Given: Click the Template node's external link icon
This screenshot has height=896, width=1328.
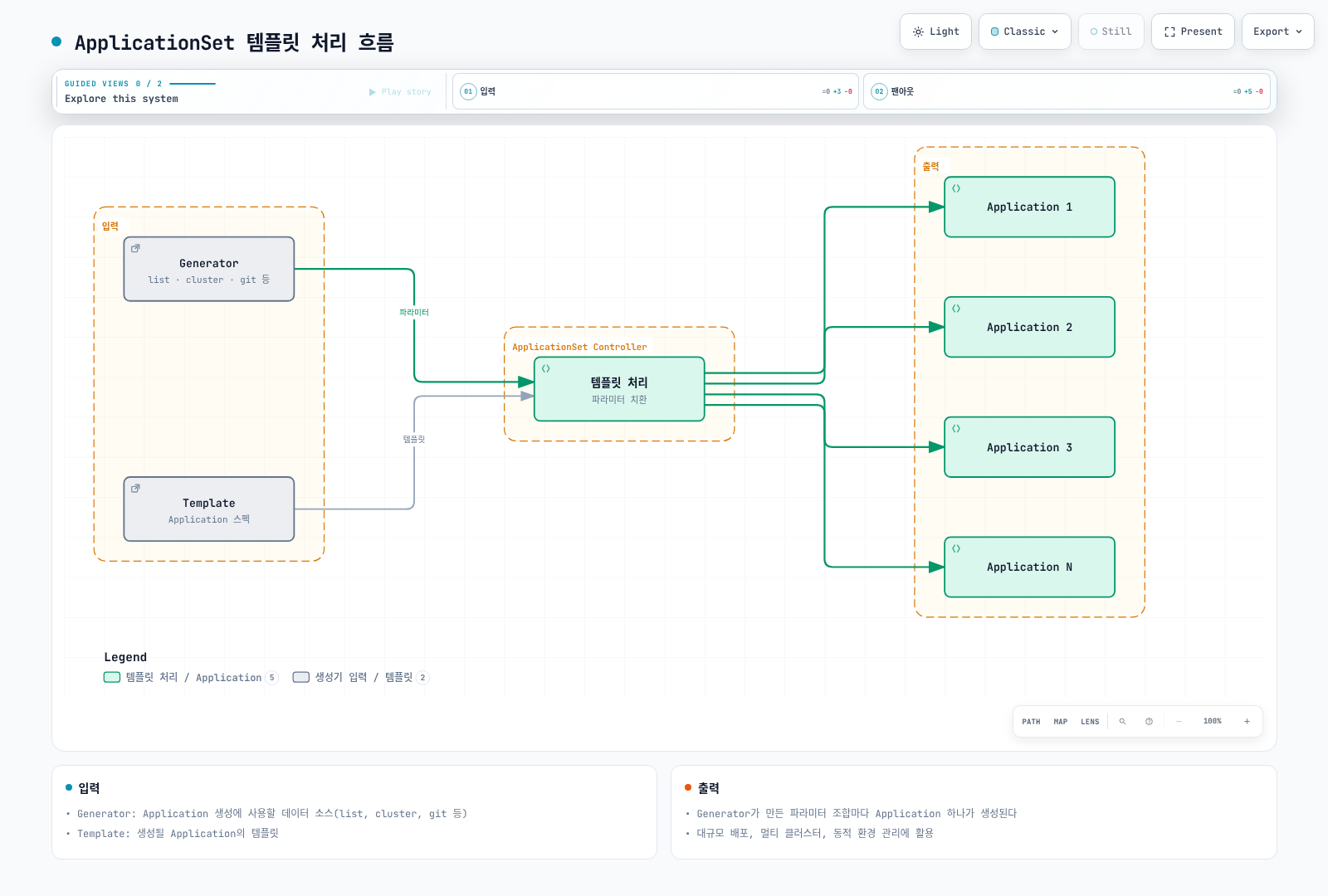Looking at the screenshot, I should click(135, 488).
